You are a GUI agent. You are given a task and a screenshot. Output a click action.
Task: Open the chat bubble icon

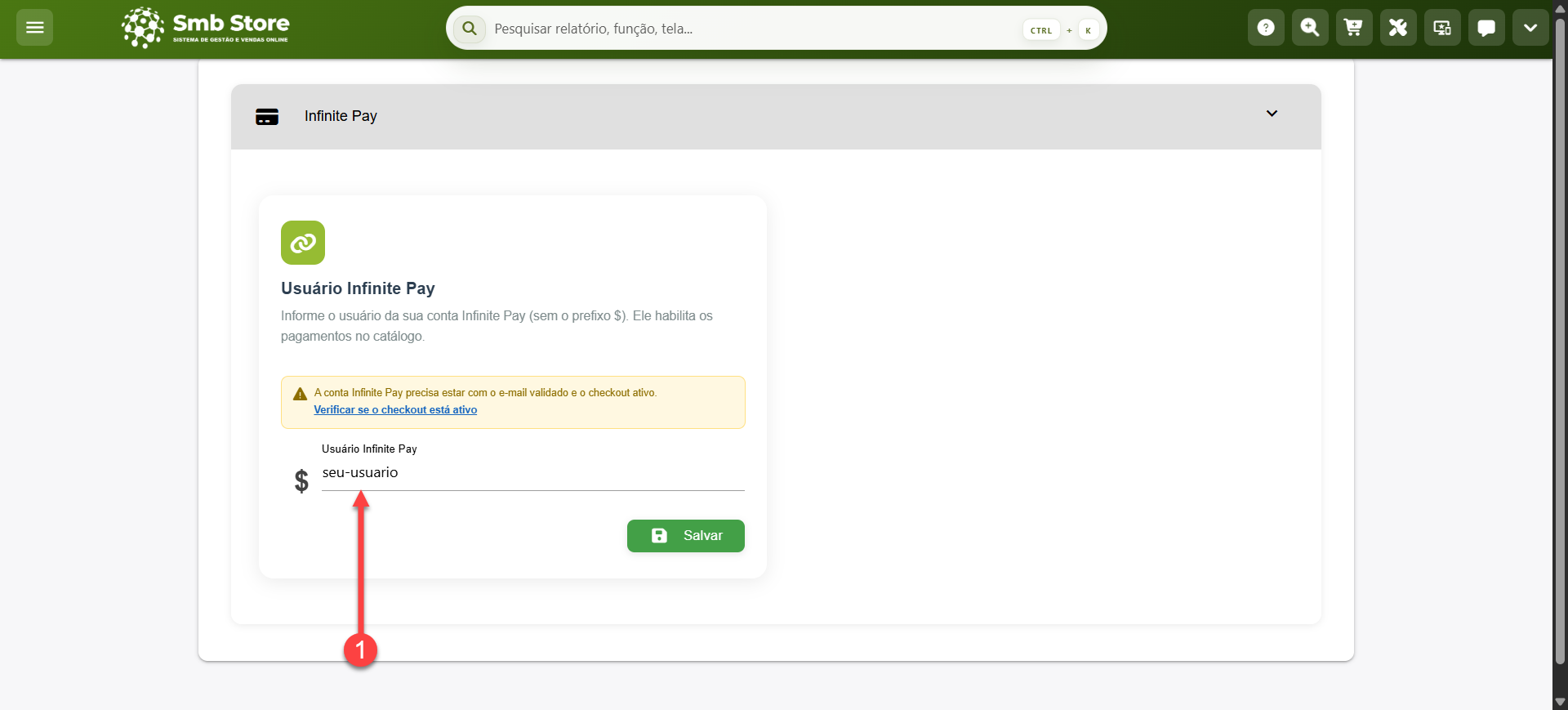click(1486, 28)
